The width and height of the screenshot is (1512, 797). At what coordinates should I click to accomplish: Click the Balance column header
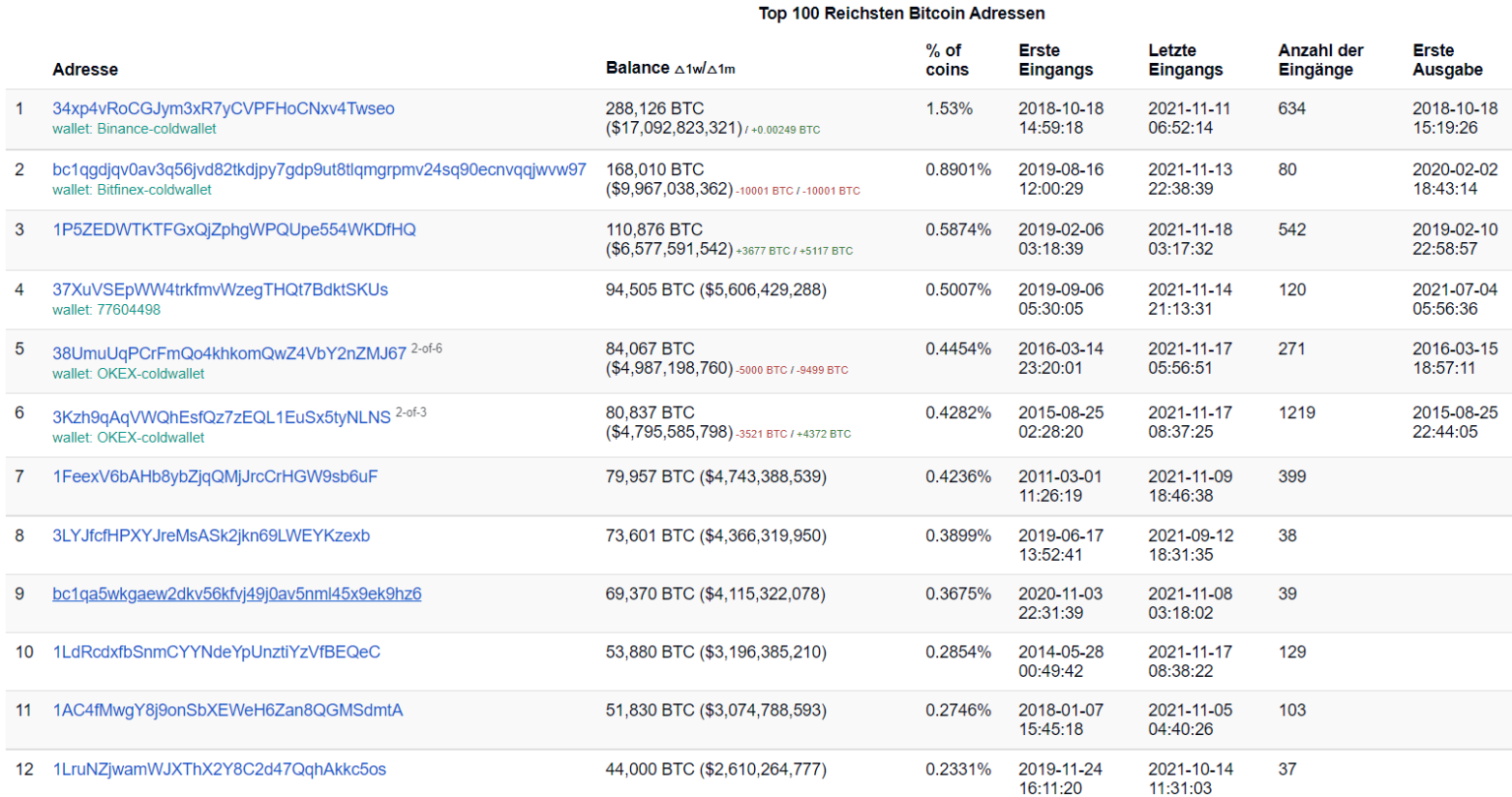670,68
